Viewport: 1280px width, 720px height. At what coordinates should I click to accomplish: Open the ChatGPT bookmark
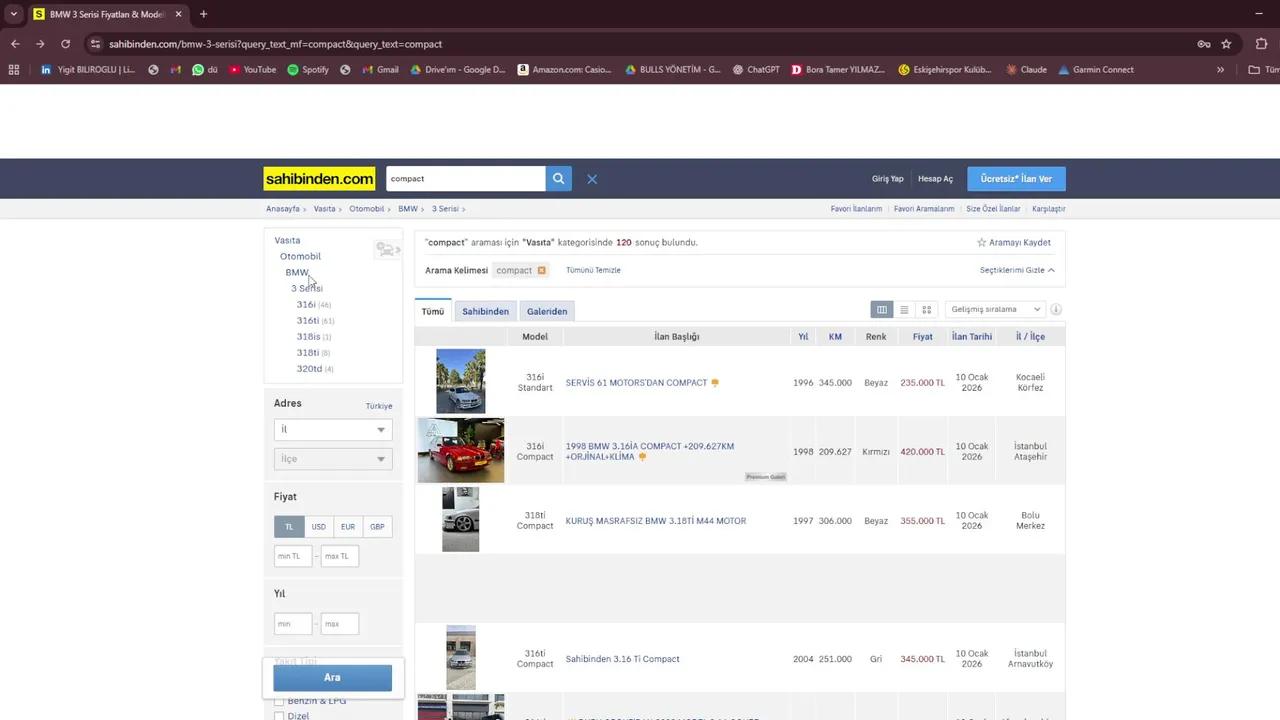tap(756, 70)
